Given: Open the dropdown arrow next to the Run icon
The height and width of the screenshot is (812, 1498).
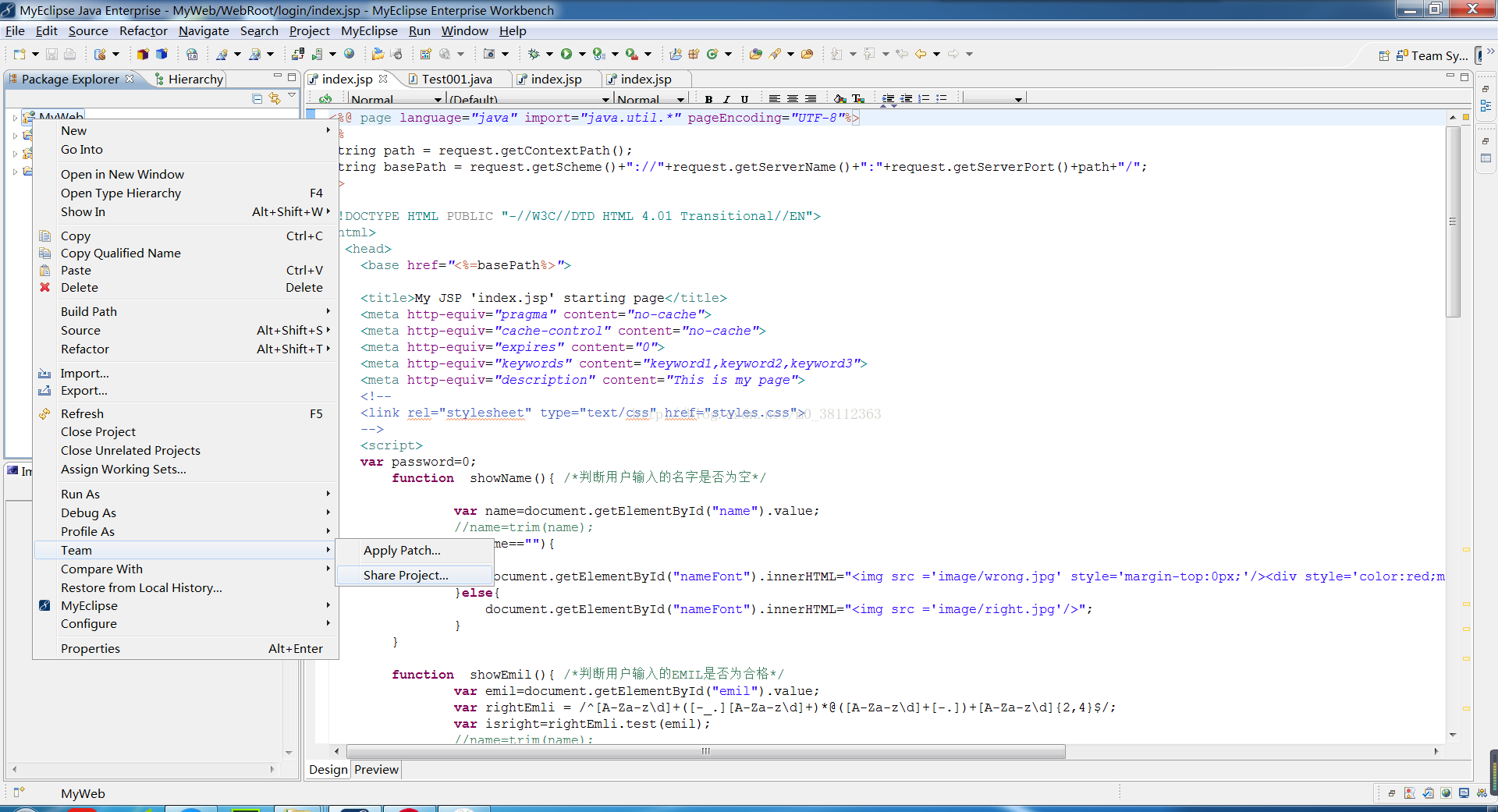Looking at the screenshot, I should coord(582,54).
